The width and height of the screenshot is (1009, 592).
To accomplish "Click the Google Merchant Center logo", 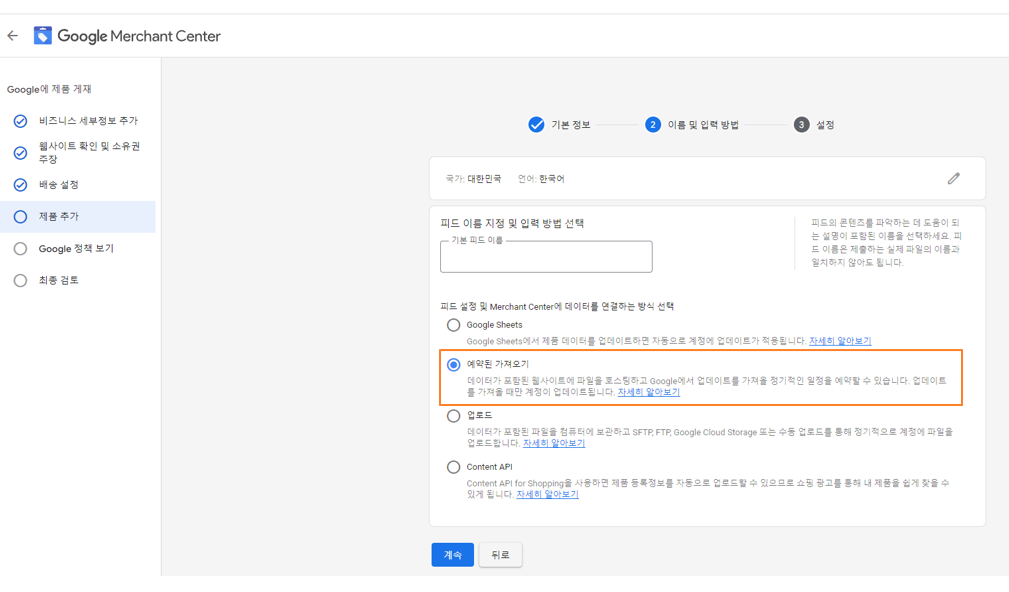I will point(43,36).
